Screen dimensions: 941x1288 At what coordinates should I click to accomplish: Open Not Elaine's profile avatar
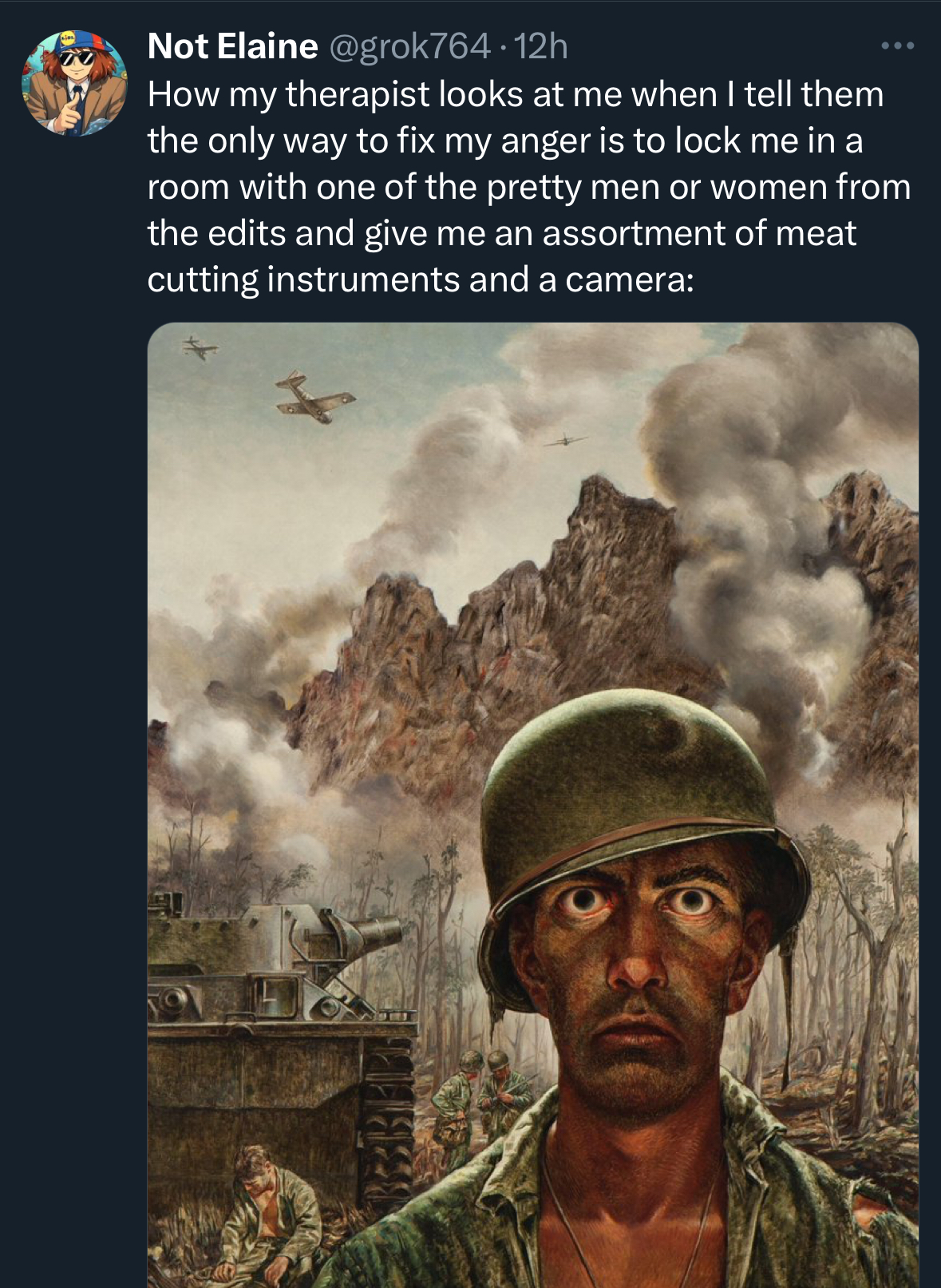pyautogui.click(x=73, y=83)
